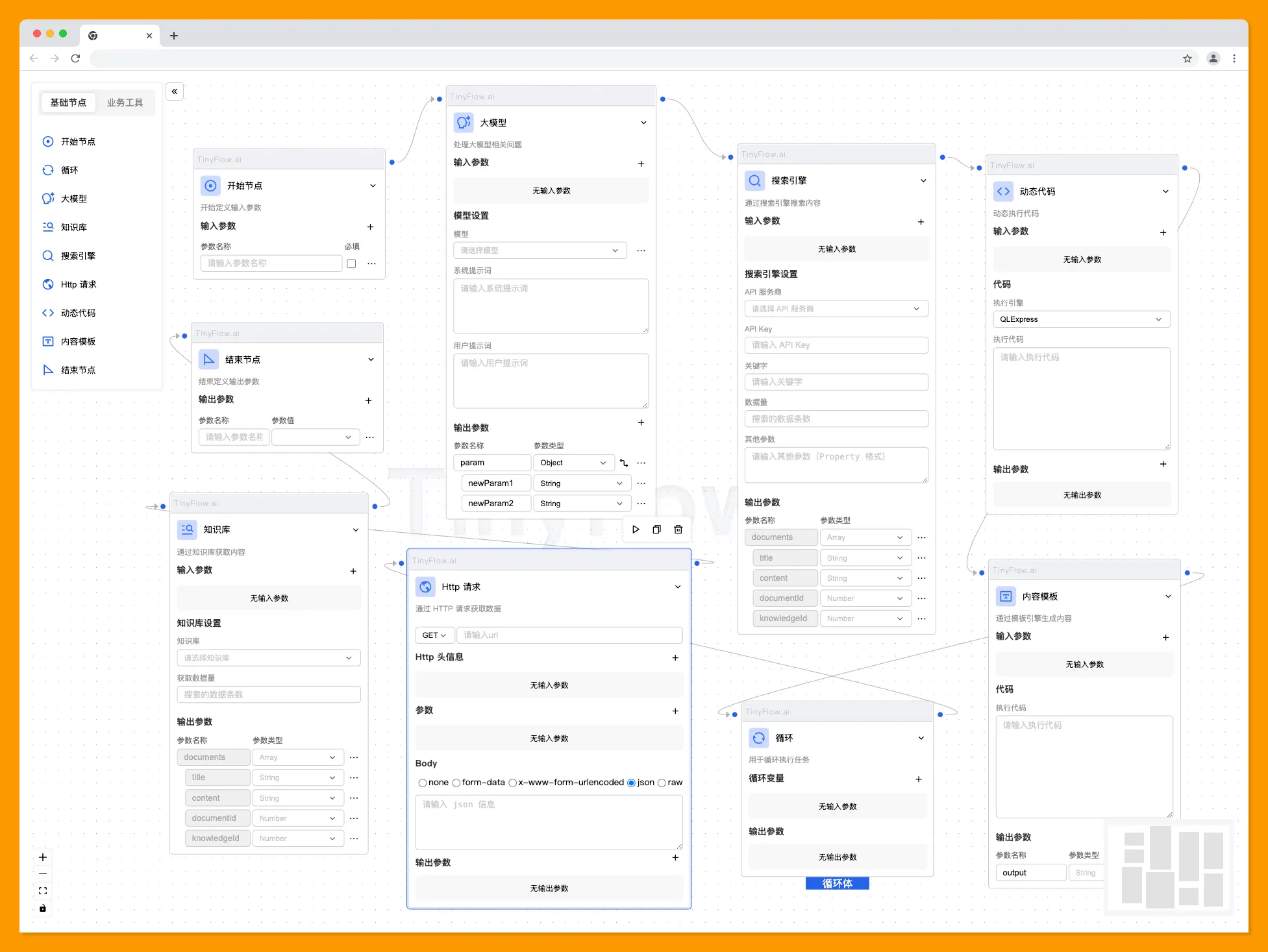Switch to 业务工具 tab
Screen dimensions: 1268x952
pyautogui.click(x=125, y=103)
